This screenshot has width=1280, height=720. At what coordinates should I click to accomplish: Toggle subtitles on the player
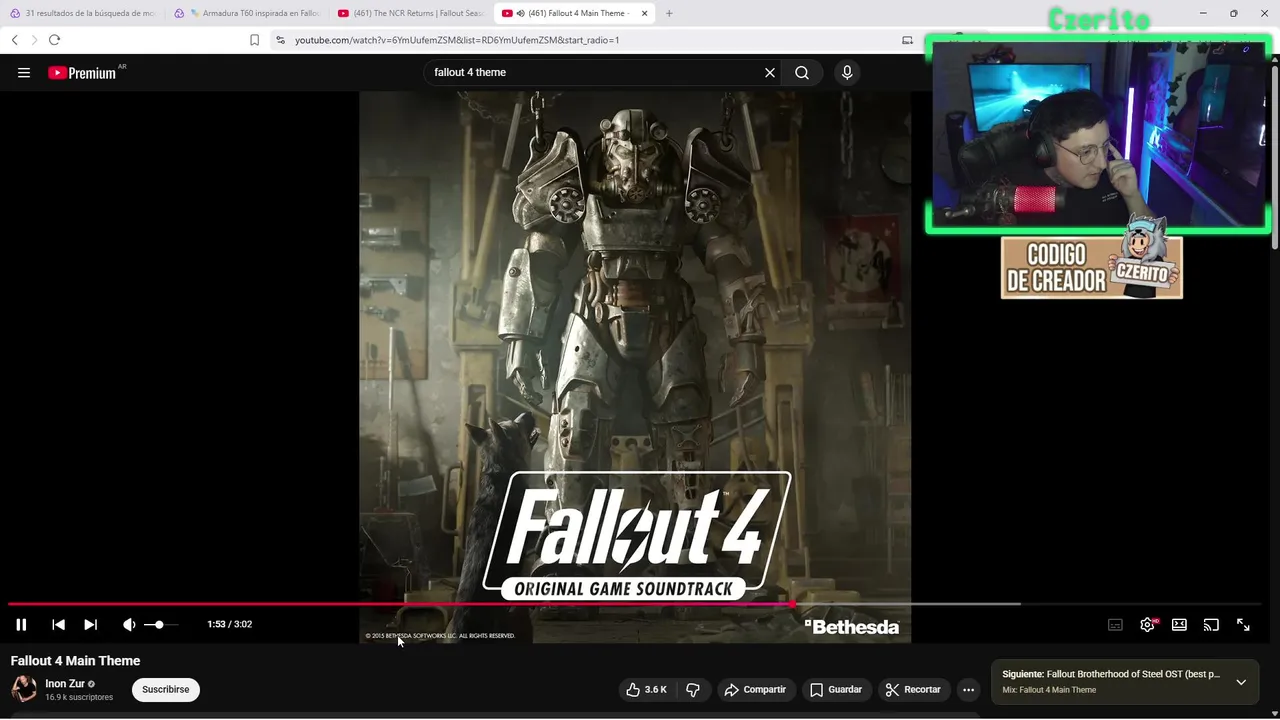coord(1115,624)
